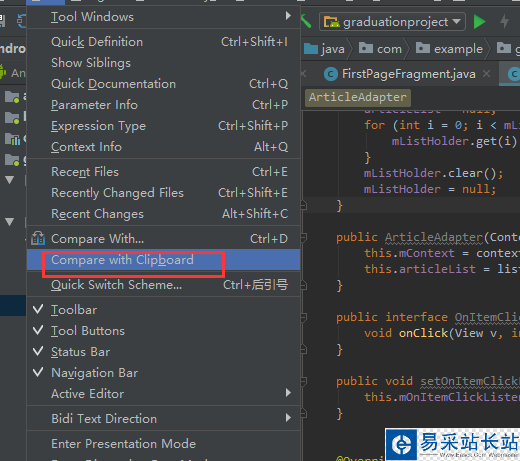Viewport: 520px width, 461px height.
Task: Toggle the Status Bar option
Action: pos(163,352)
